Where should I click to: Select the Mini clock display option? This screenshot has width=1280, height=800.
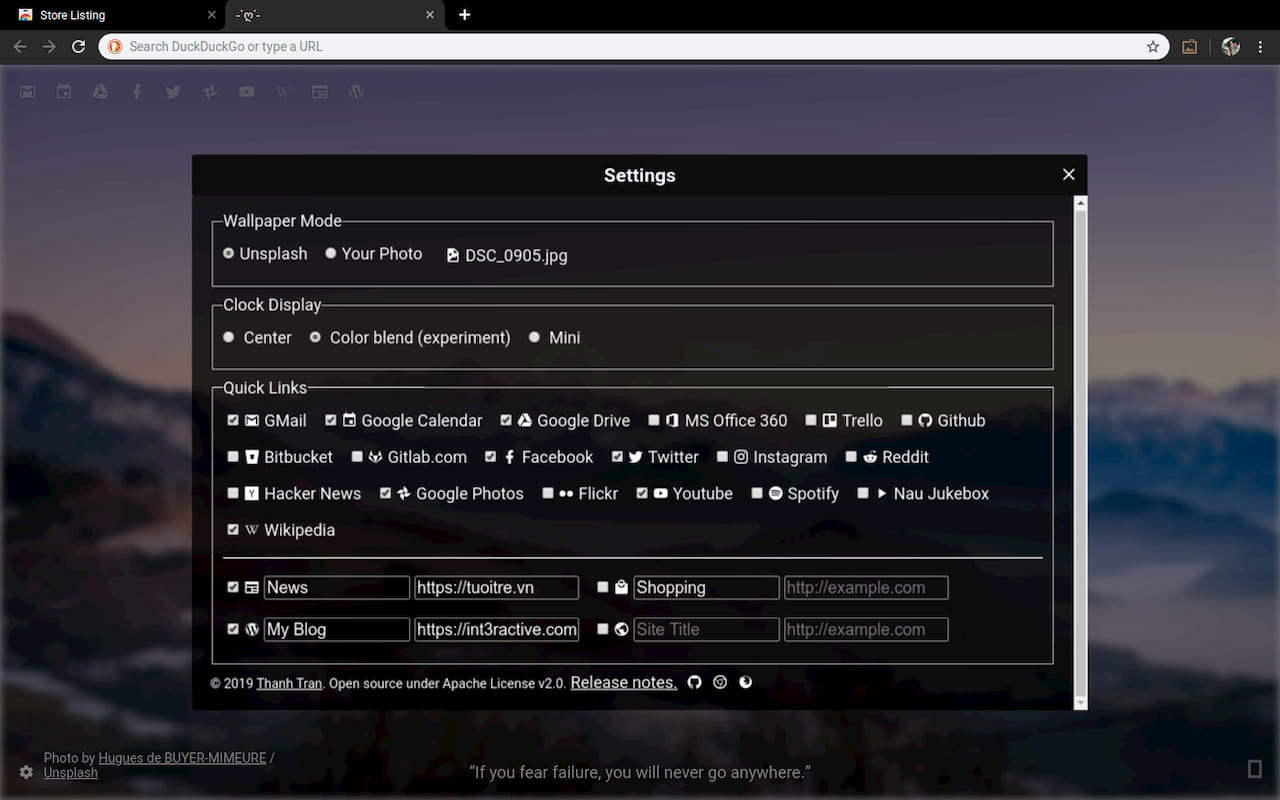pos(534,338)
